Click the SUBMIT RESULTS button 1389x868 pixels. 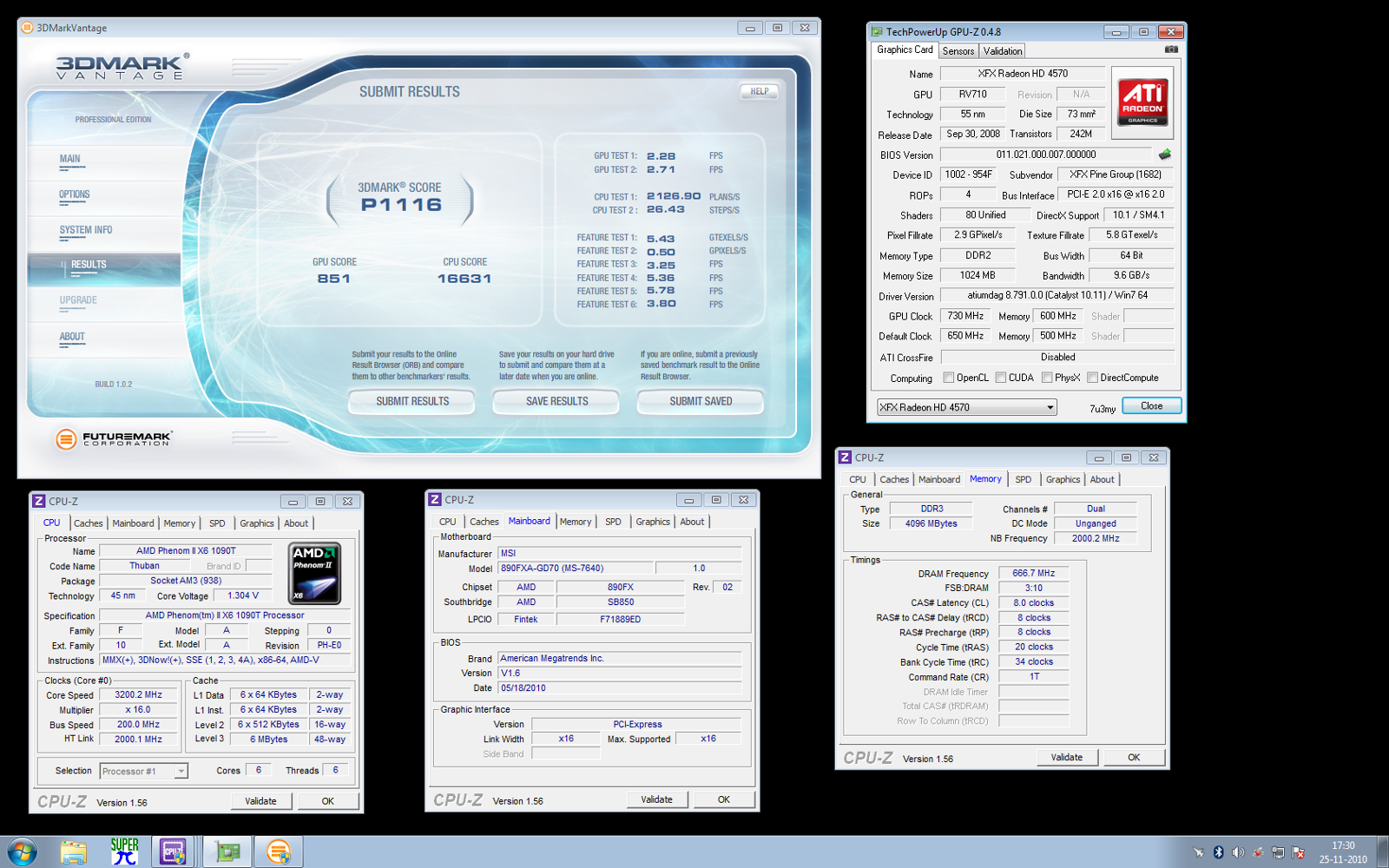412,401
